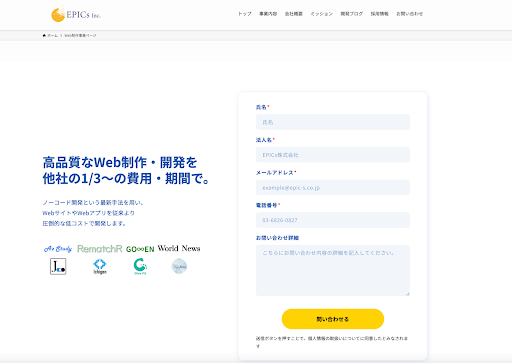Open the お問い合わせ menu item
Image resolution: width=512 pixels, height=363 pixels.
coord(409,14)
